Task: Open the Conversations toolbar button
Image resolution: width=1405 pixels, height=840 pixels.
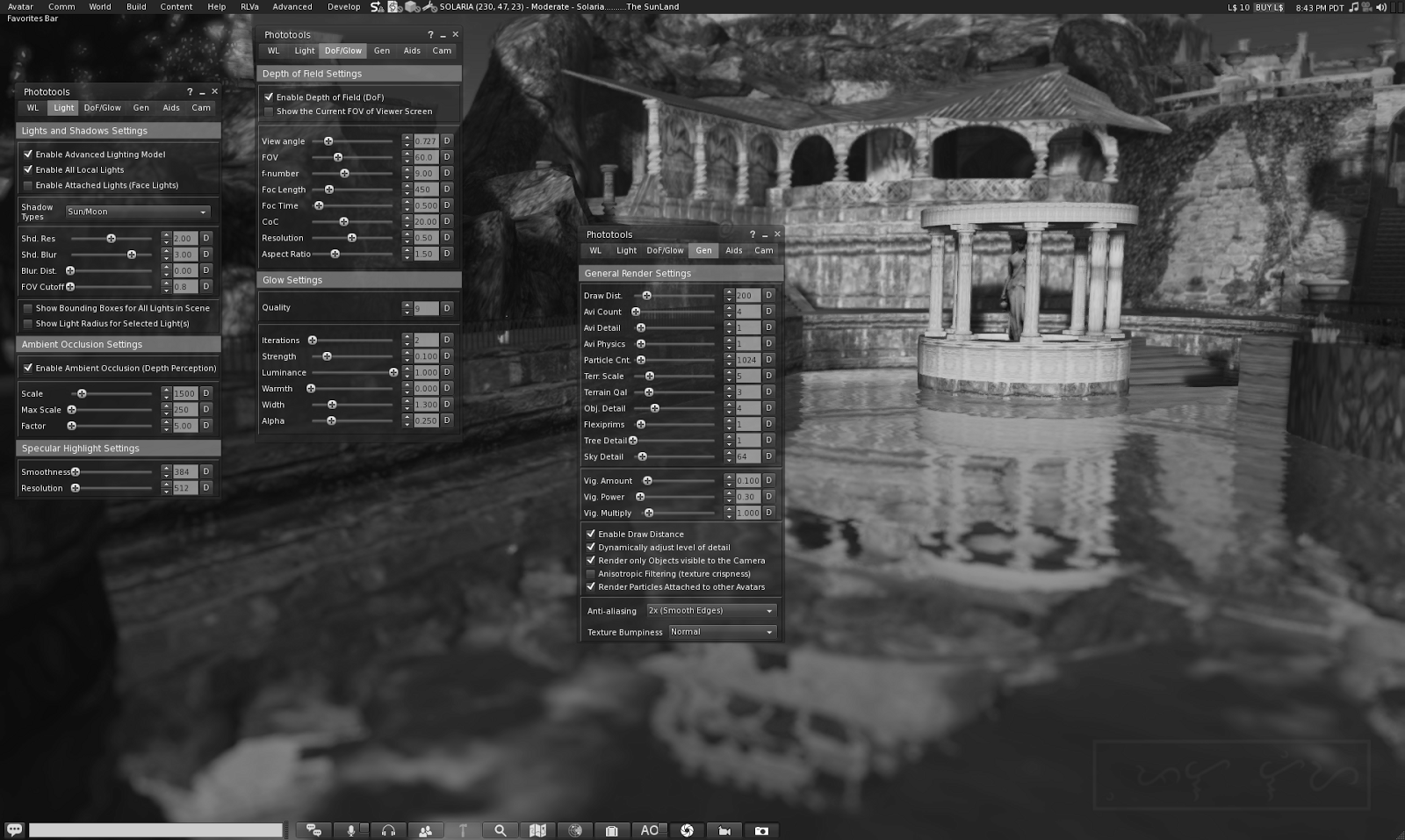Action: click(313, 830)
